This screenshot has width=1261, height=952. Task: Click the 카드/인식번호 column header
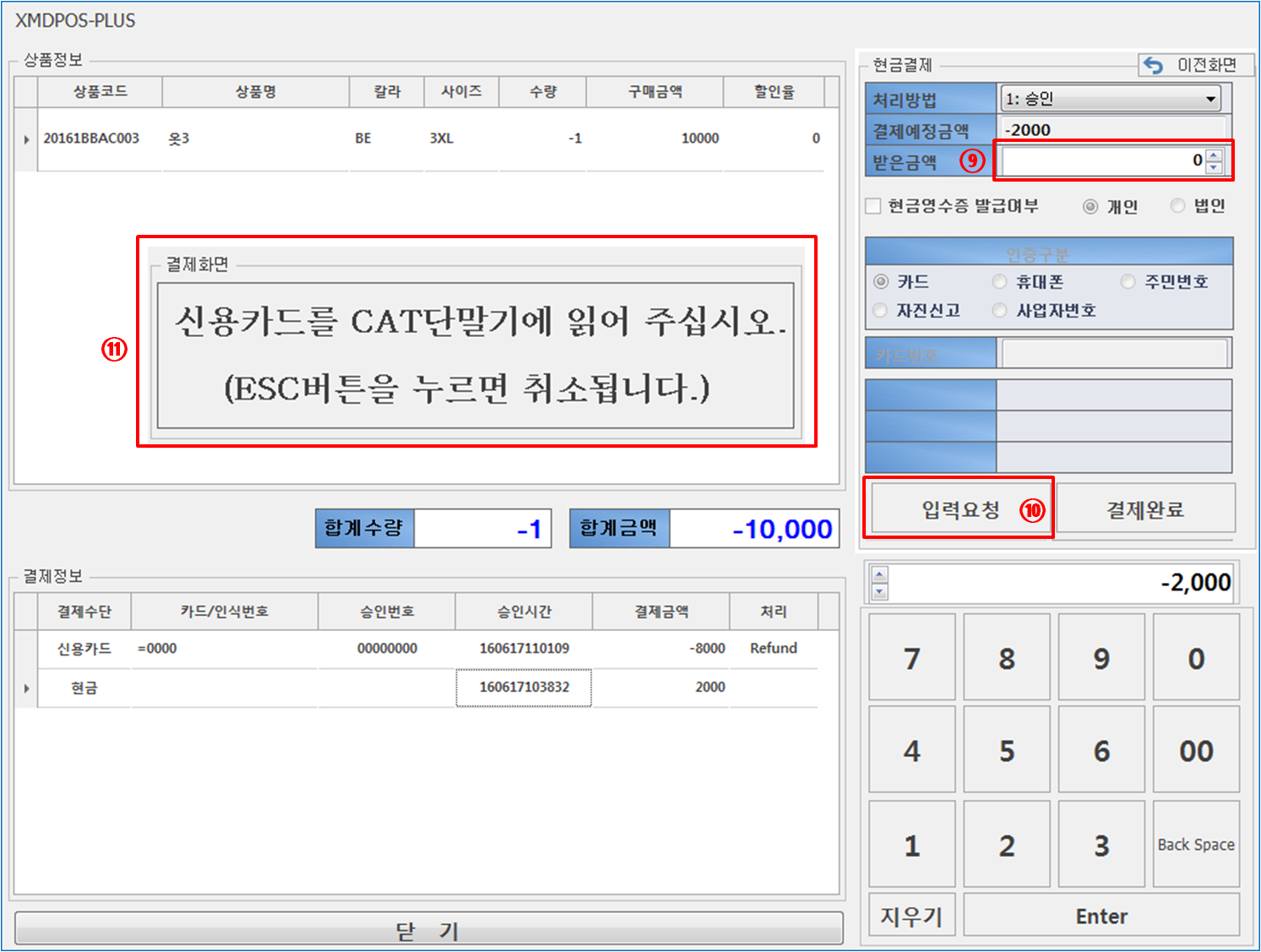[x=225, y=612]
